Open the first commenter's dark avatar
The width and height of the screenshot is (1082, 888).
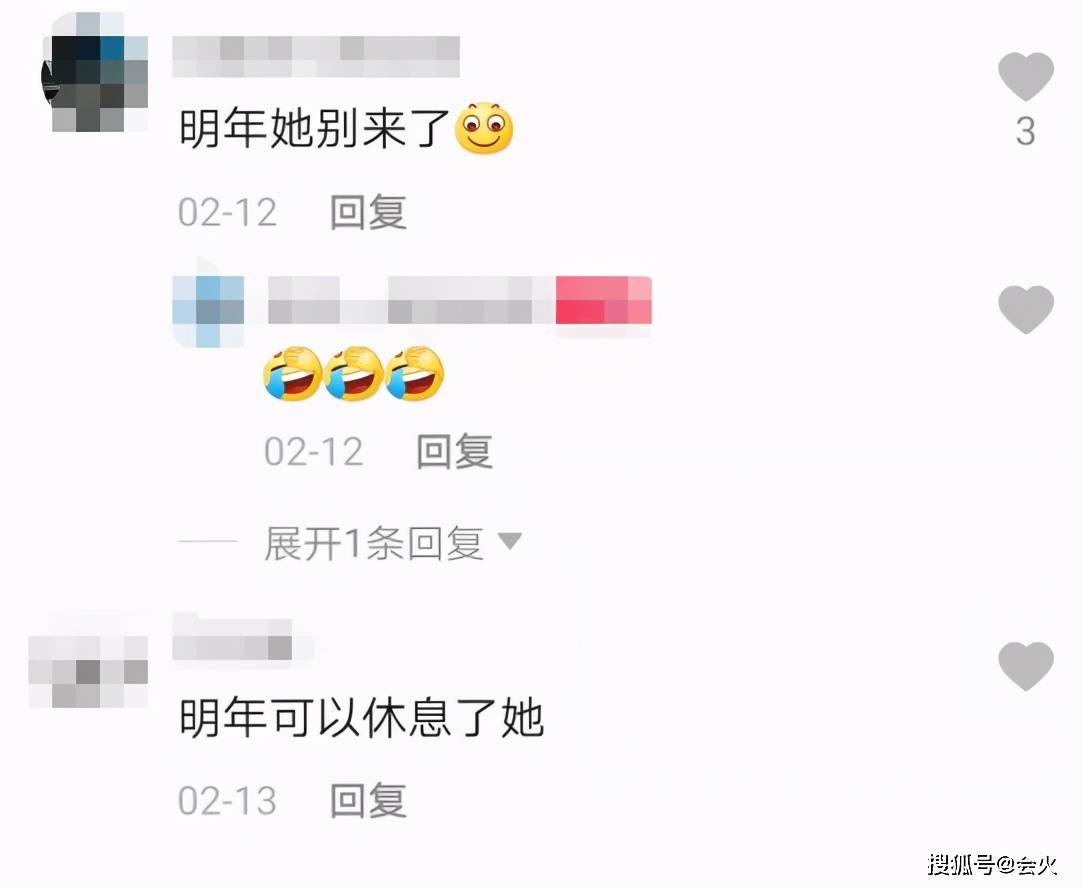point(95,73)
